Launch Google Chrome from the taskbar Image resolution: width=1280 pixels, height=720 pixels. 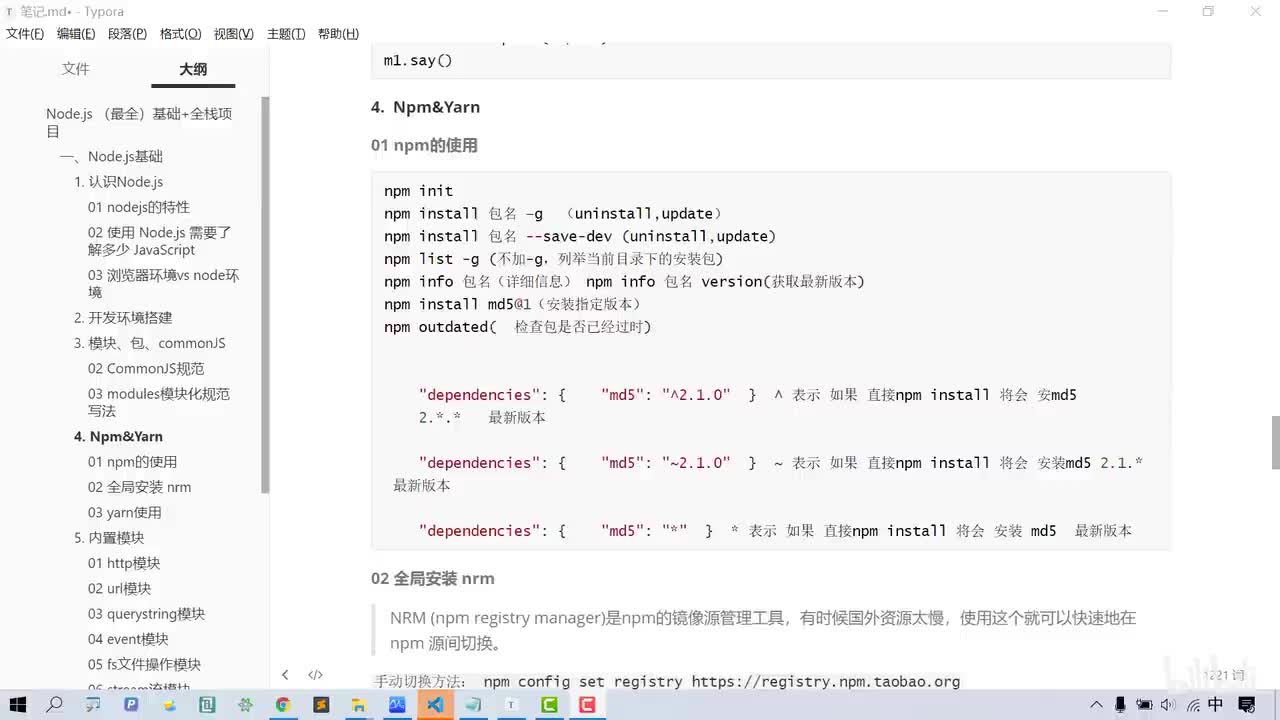point(283,705)
